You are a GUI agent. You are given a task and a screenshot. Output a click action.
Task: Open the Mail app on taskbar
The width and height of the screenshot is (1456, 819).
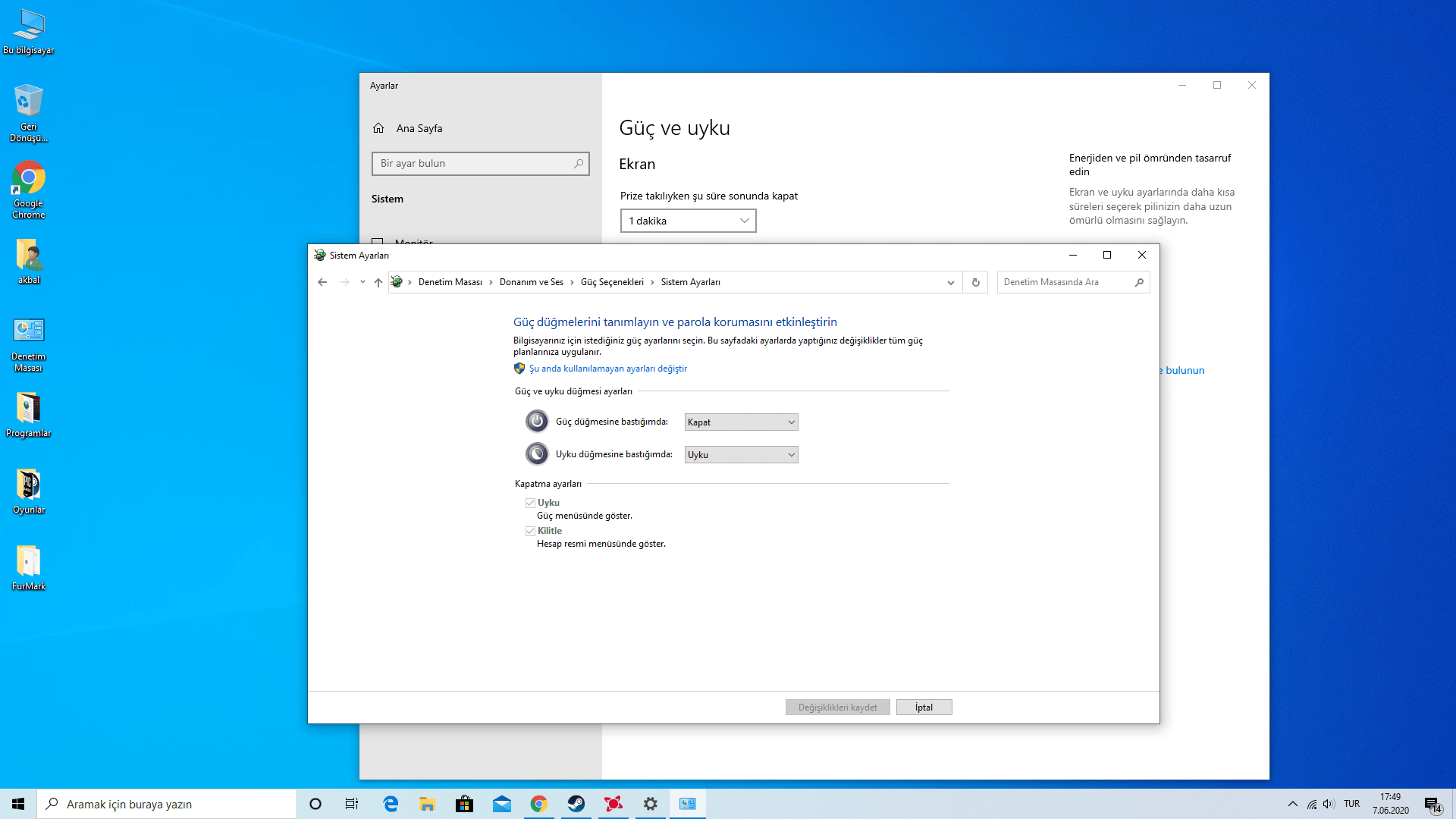pyautogui.click(x=501, y=804)
